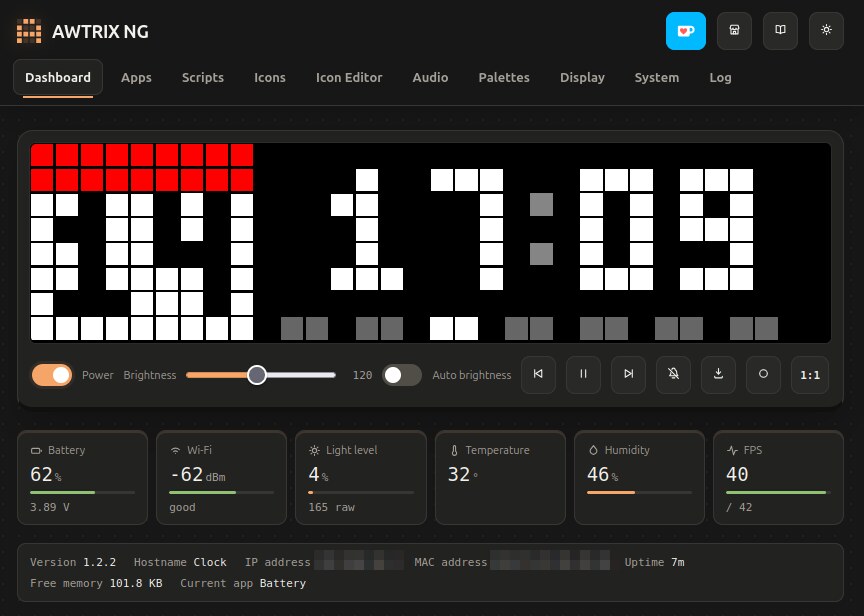This screenshot has height=616, width=864.
Task: Skip to the next app
Action: point(628,375)
